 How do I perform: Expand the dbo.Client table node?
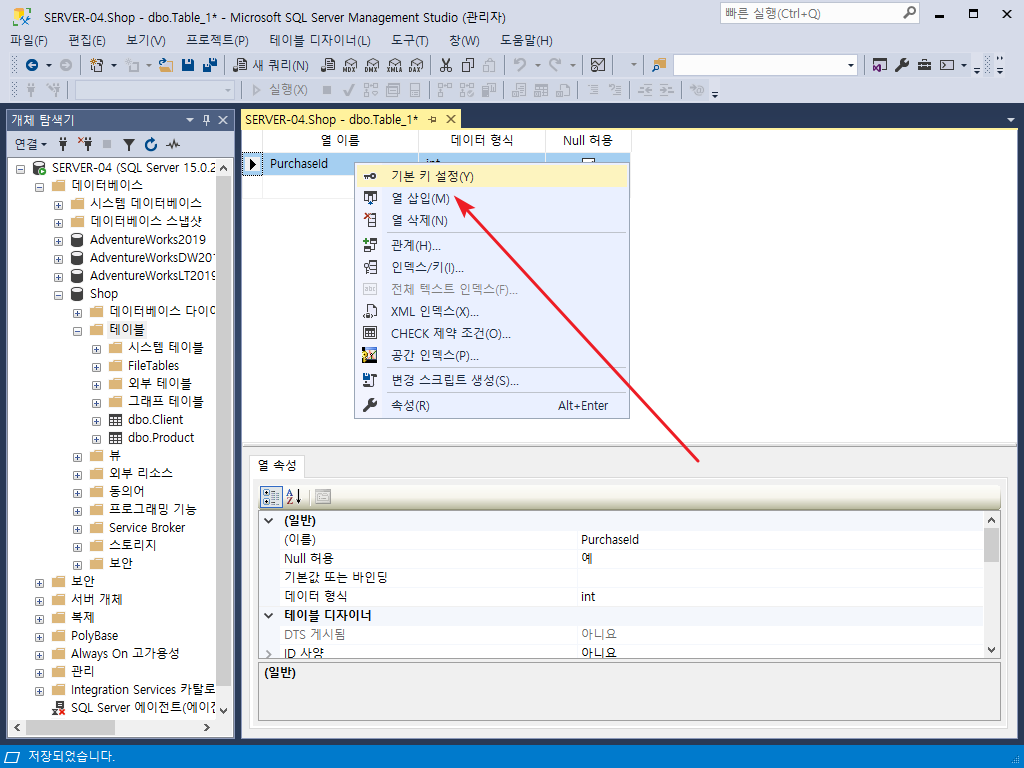click(97, 421)
